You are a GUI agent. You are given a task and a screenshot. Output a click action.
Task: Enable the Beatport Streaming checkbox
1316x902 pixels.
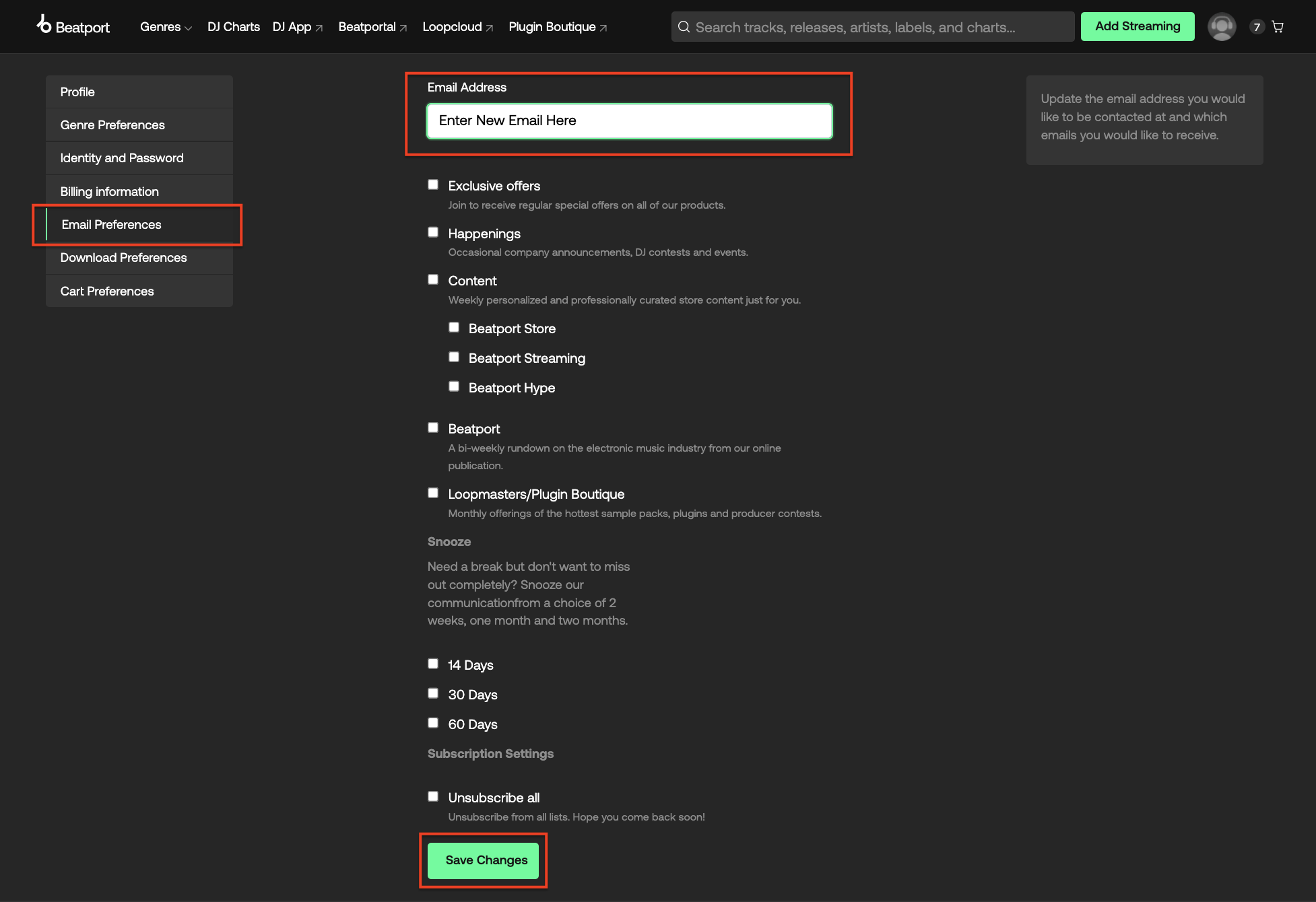454,357
